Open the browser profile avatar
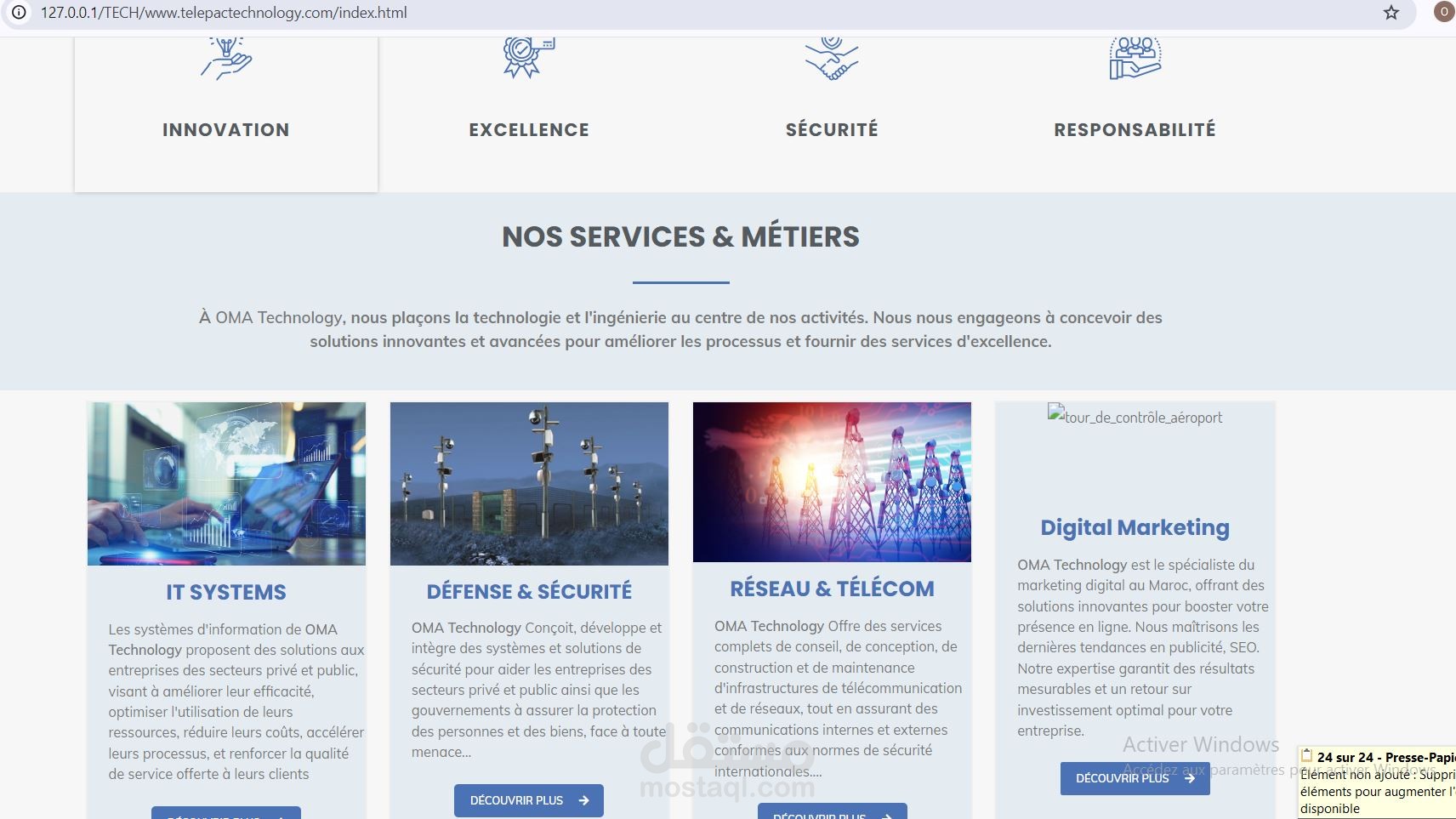This screenshot has height=819, width=1456. coord(1443,12)
